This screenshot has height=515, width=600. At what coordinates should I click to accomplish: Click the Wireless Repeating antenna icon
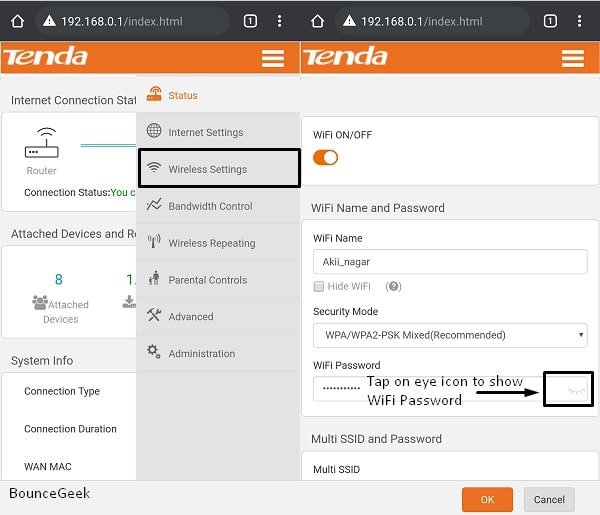(154, 241)
